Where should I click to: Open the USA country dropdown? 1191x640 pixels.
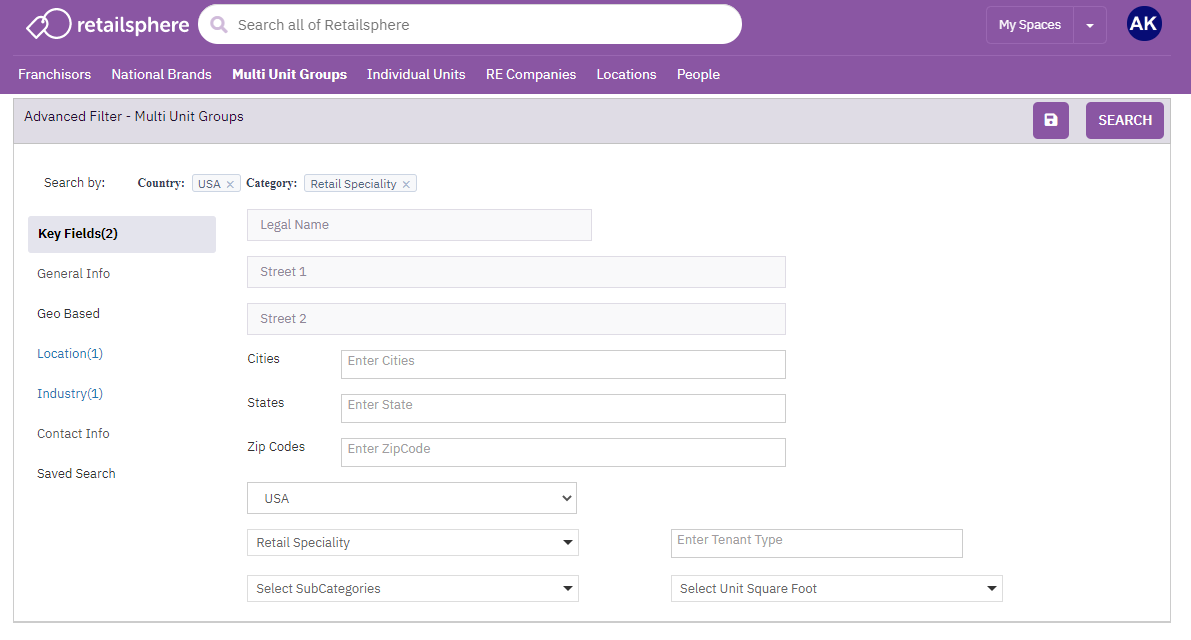(412, 498)
